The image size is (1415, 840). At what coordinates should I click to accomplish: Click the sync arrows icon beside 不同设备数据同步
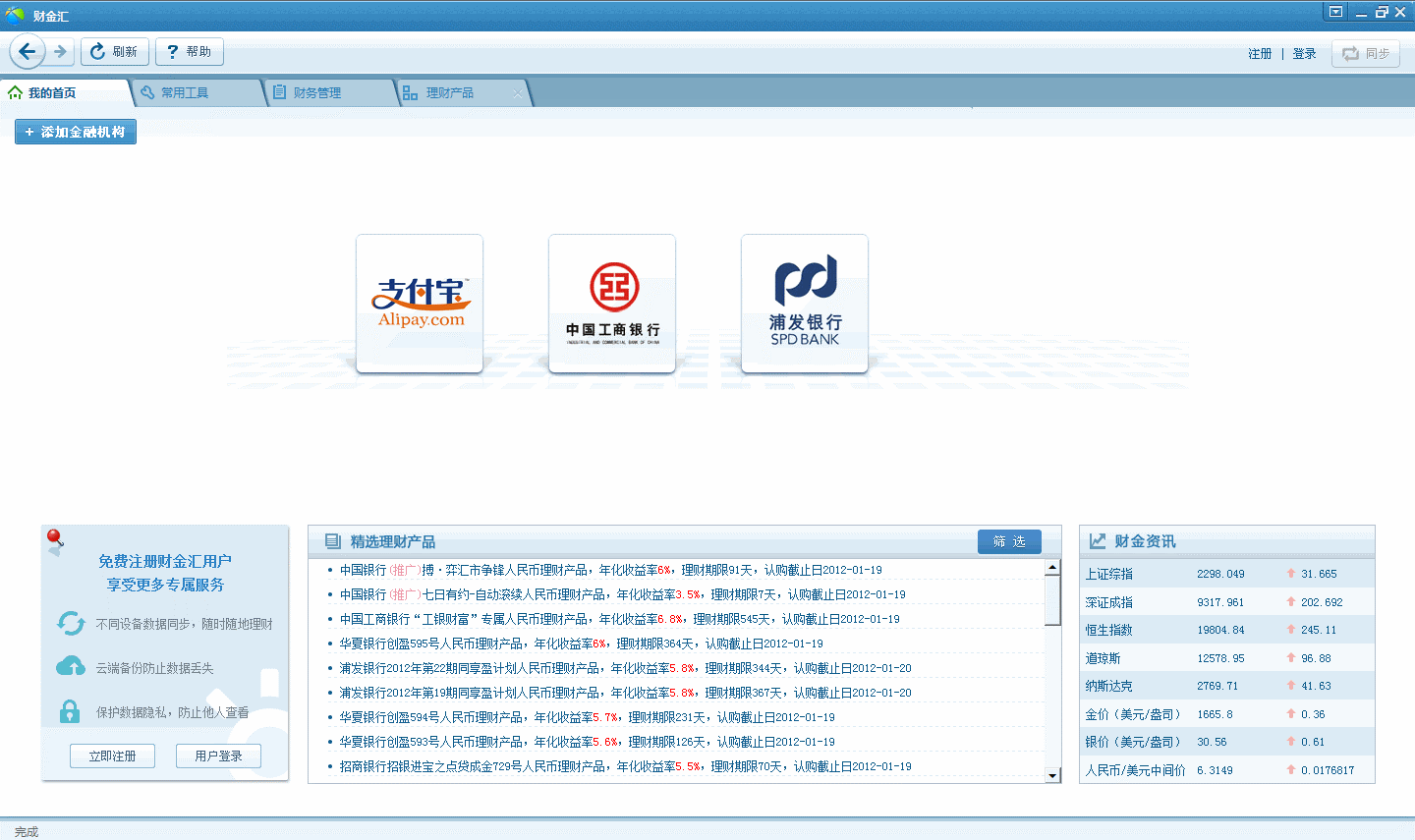71,623
